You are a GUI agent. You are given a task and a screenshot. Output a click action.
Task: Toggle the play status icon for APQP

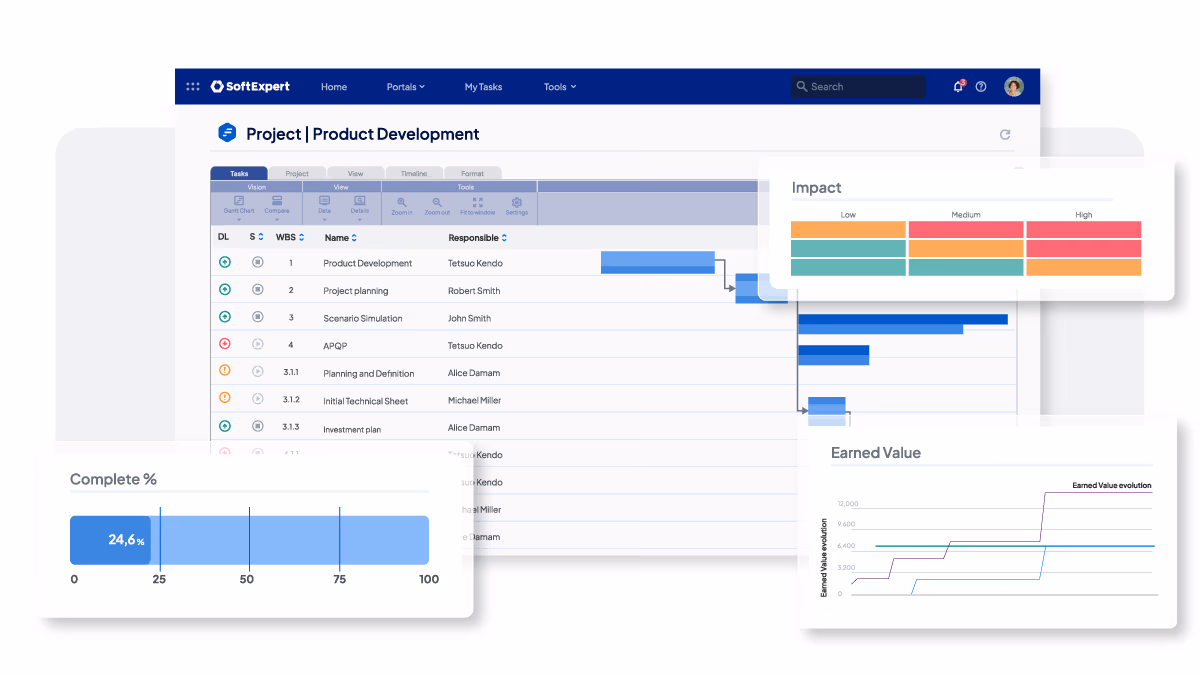(x=257, y=344)
